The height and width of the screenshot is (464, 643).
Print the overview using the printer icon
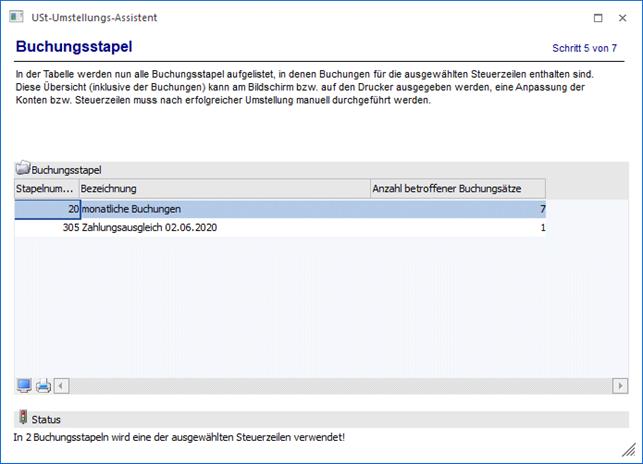coord(43,385)
